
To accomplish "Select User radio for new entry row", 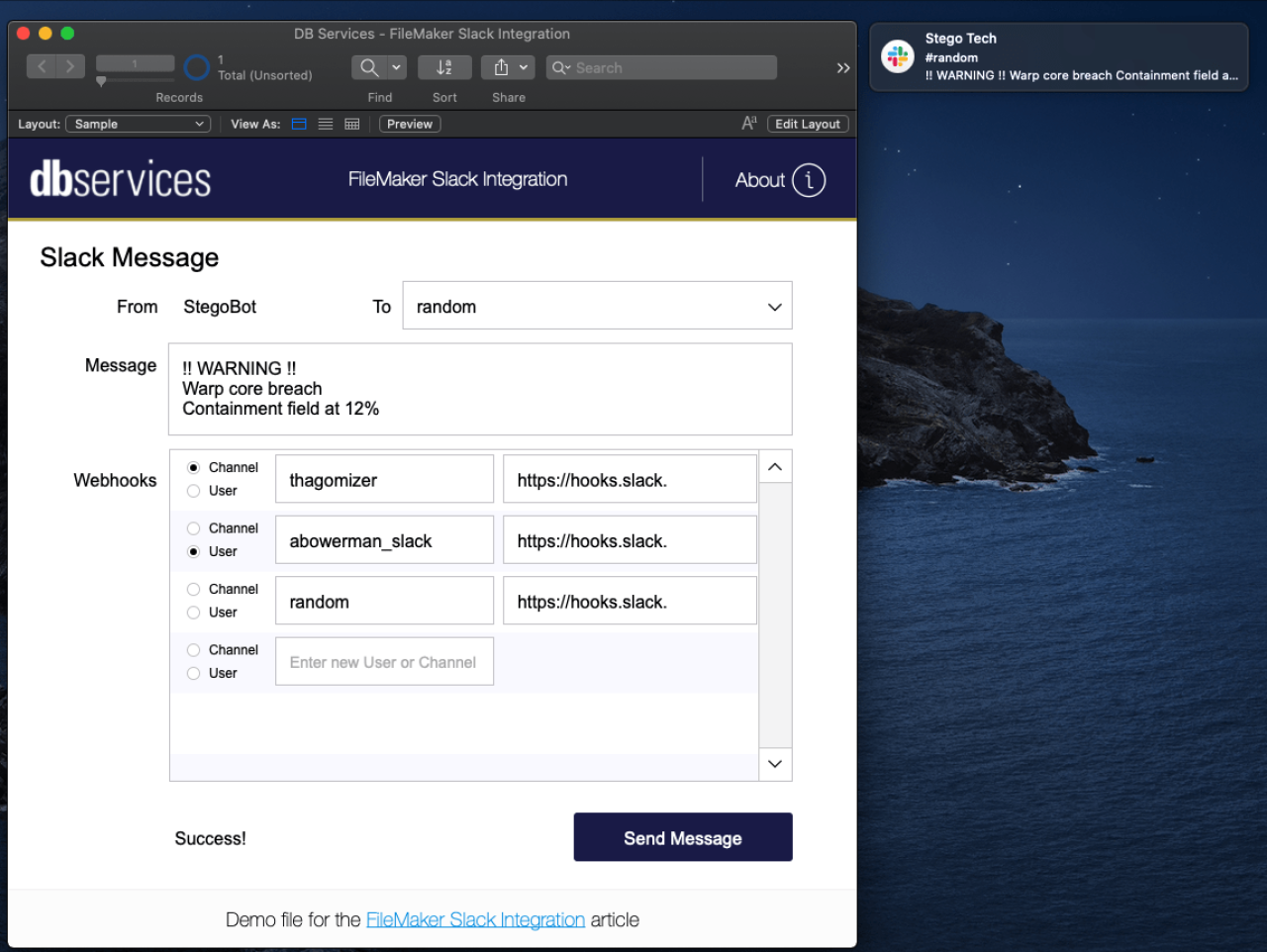I will (194, 673).
